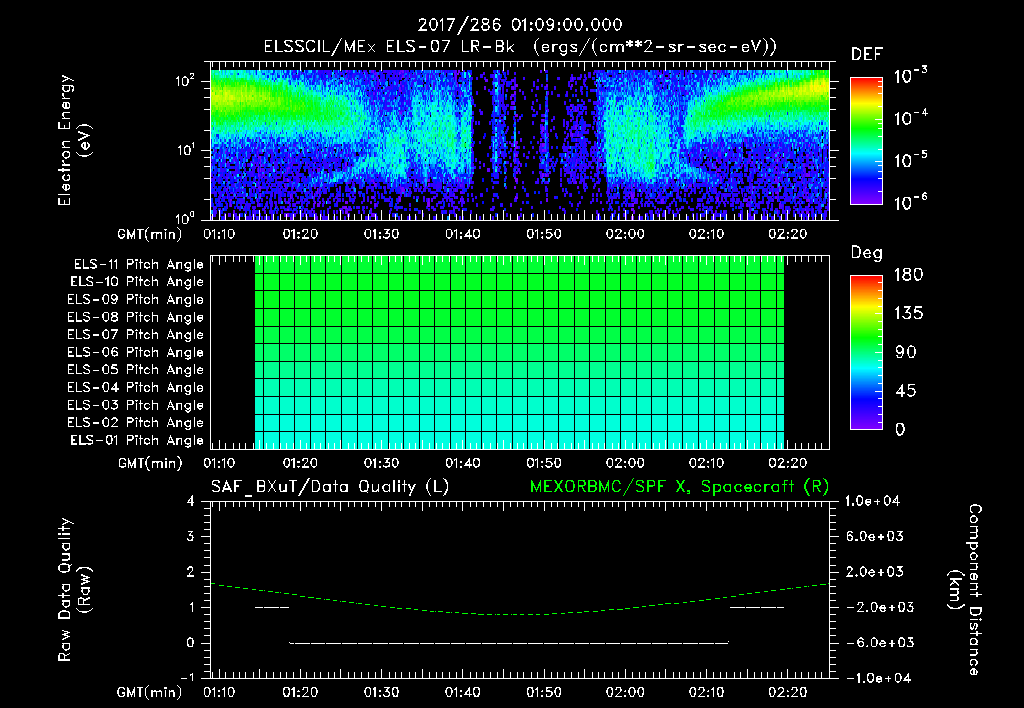Click the 'Raw Data Quality (Raw)' axis label
1024x708 pixels.
coord(74,590)
